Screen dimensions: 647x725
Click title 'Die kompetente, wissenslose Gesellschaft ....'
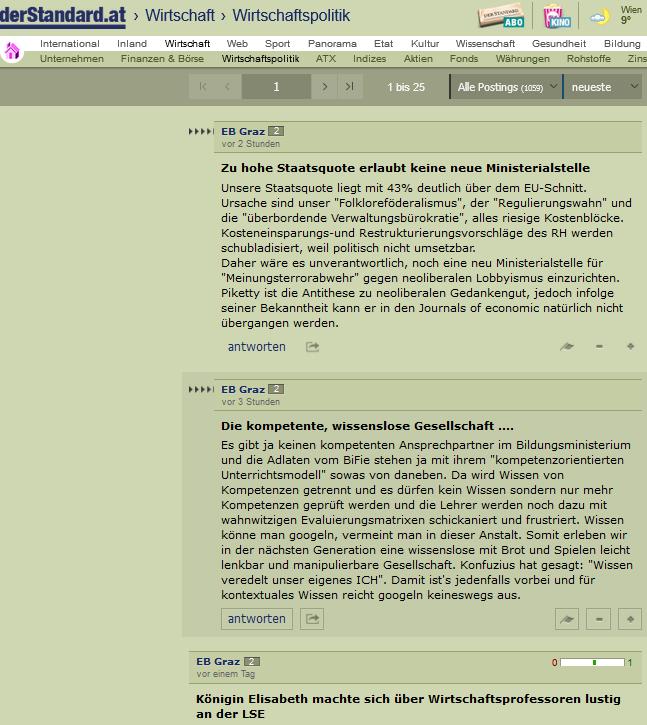tap(367, 426)
